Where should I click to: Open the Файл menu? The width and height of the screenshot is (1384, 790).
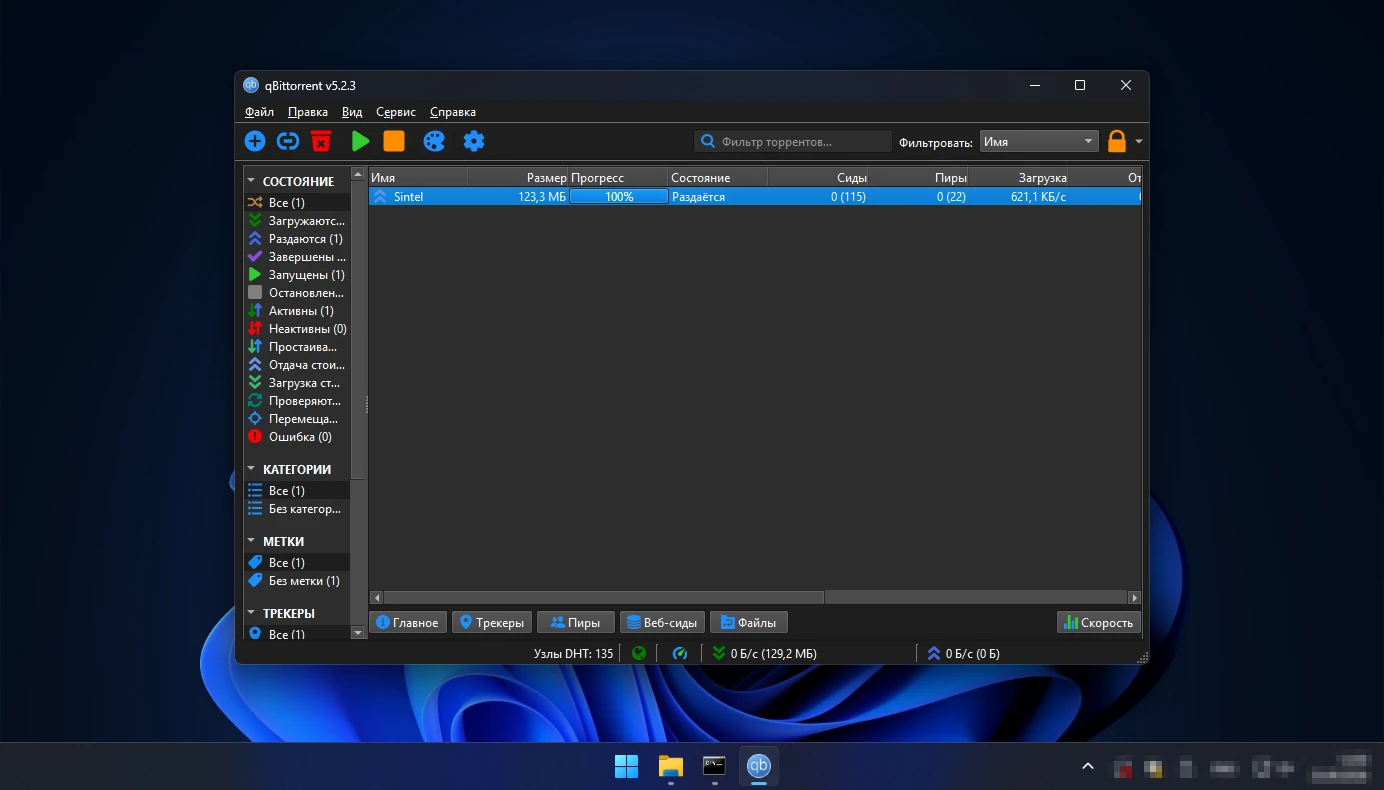pyautogui.click(x=259, y=112)
